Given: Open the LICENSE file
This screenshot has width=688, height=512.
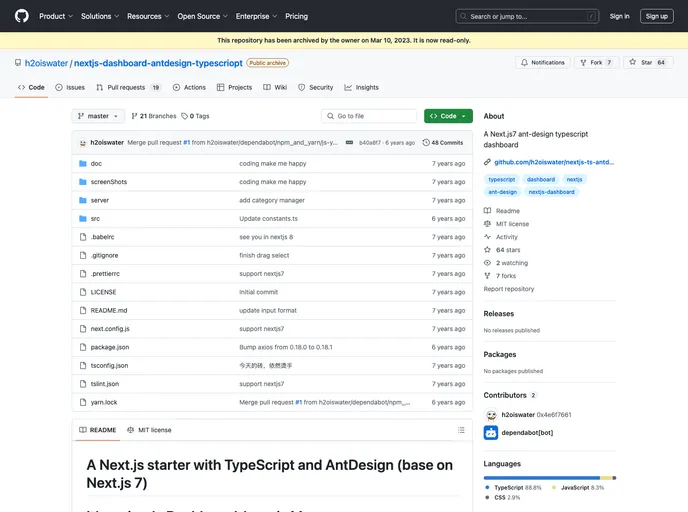Looking at the screenshot, I should coord(103,292).
